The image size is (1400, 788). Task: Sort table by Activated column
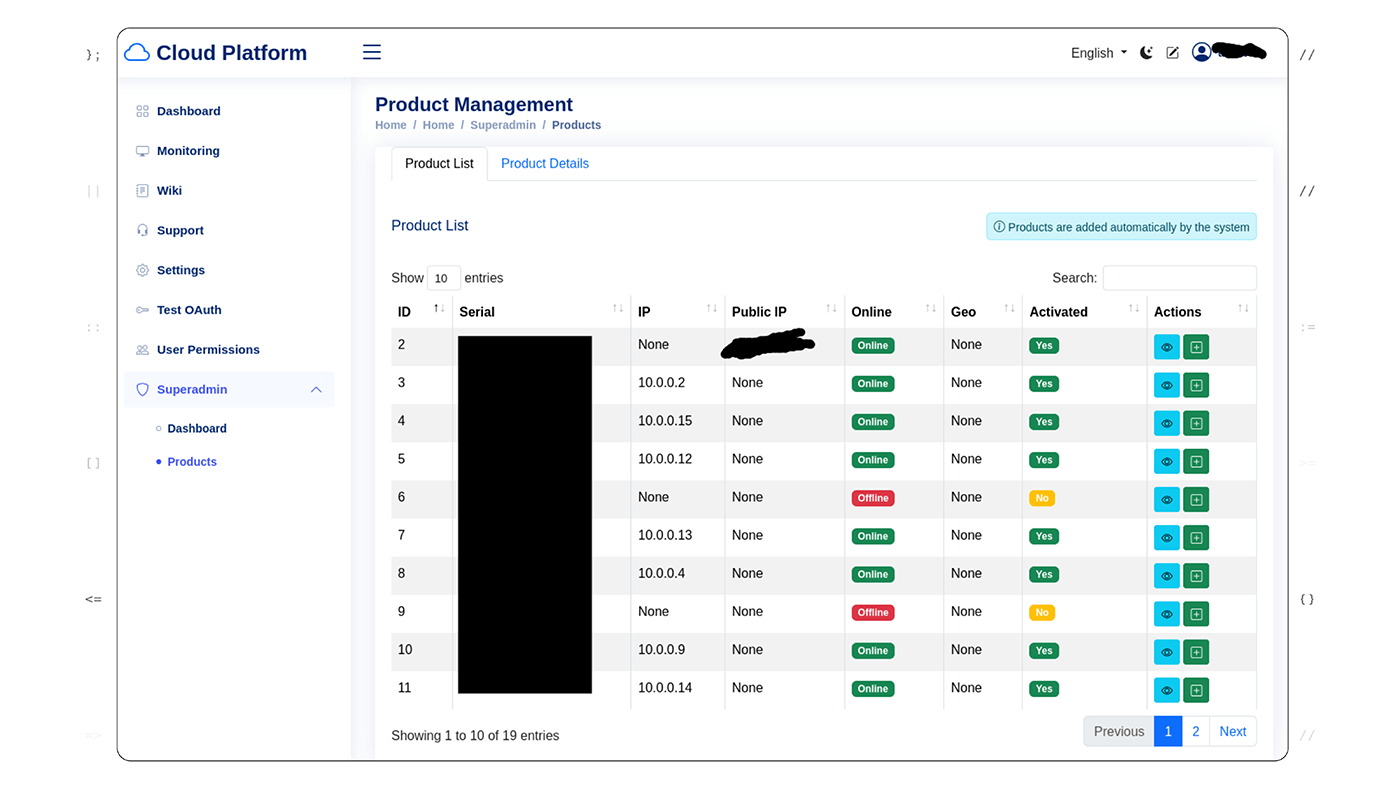[1084, 312]
